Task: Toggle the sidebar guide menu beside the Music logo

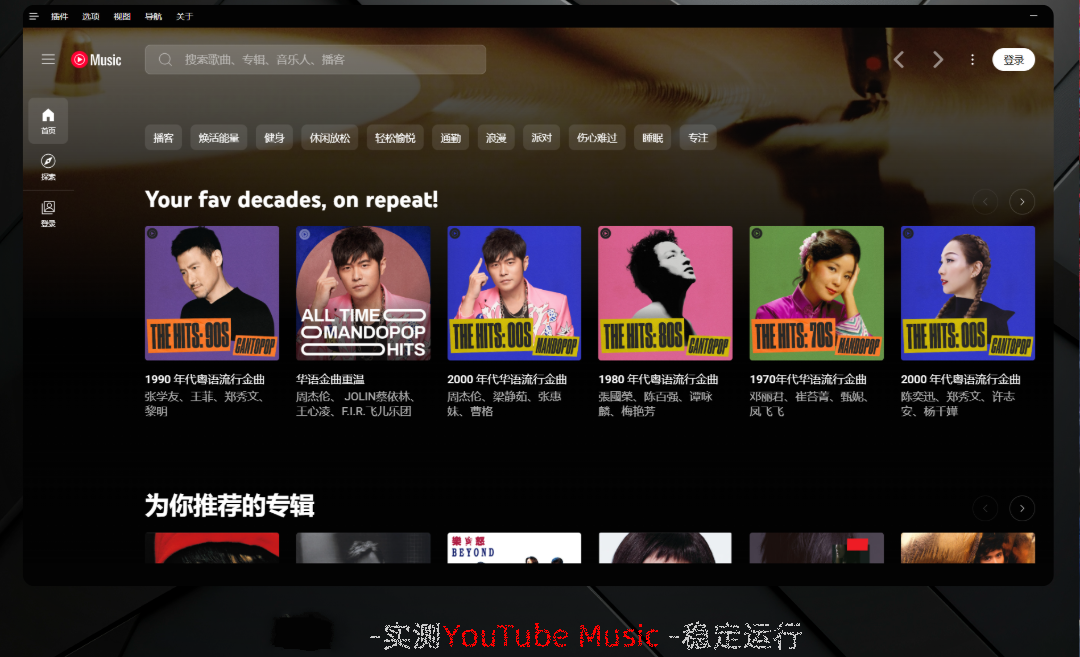Action: 48,60
